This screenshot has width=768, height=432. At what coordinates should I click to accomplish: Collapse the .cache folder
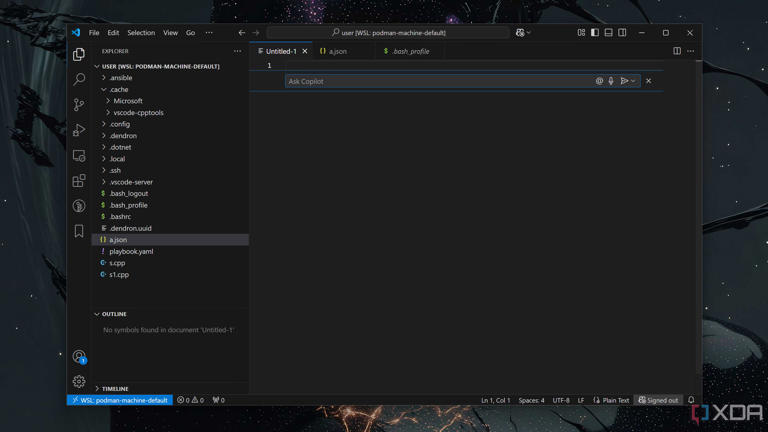tap(118, 89)
